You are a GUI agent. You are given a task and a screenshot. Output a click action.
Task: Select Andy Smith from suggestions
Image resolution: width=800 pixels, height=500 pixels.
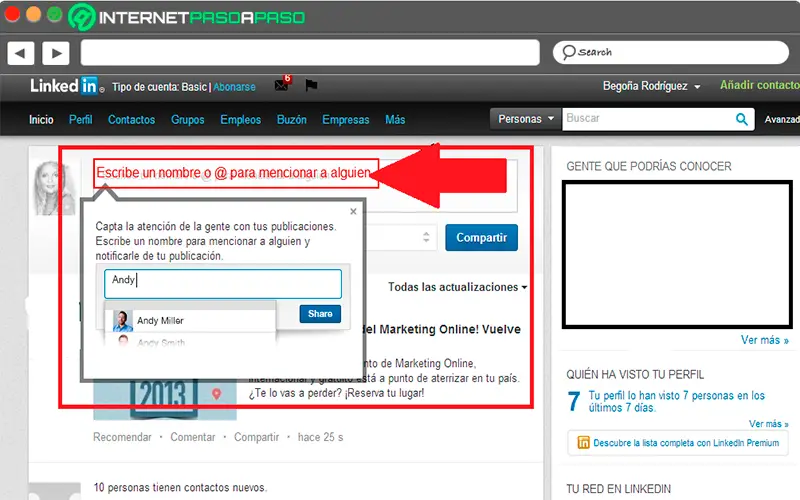(x=190, y=341)
